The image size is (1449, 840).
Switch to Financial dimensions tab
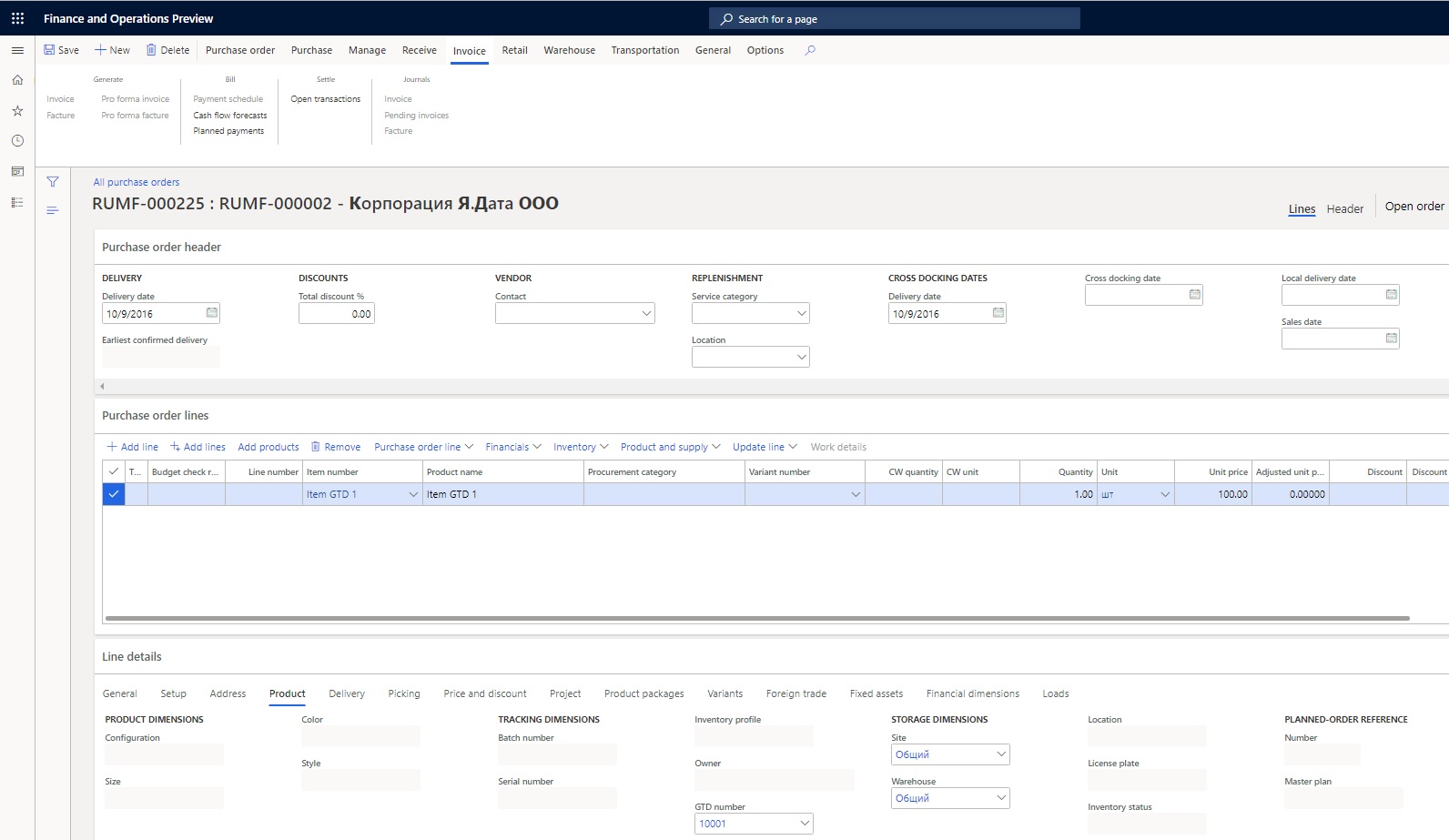tap(973, 693)
